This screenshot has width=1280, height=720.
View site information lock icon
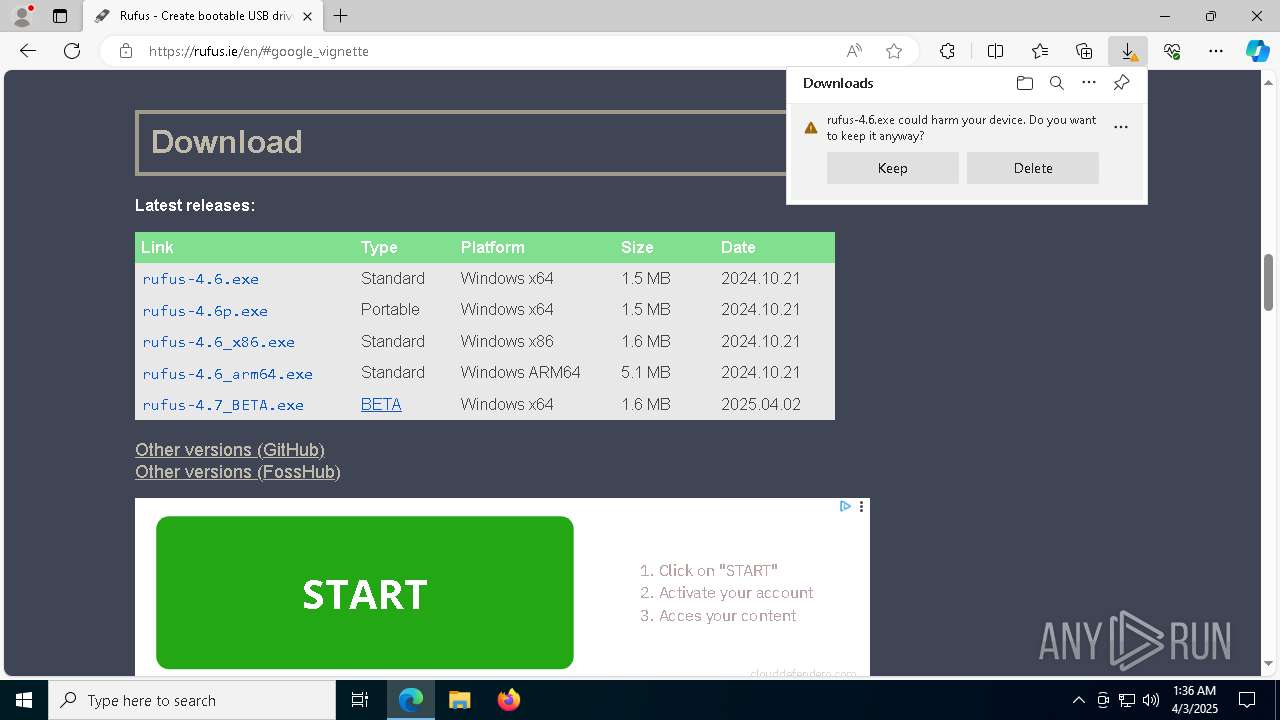click(x=126, y=51)
